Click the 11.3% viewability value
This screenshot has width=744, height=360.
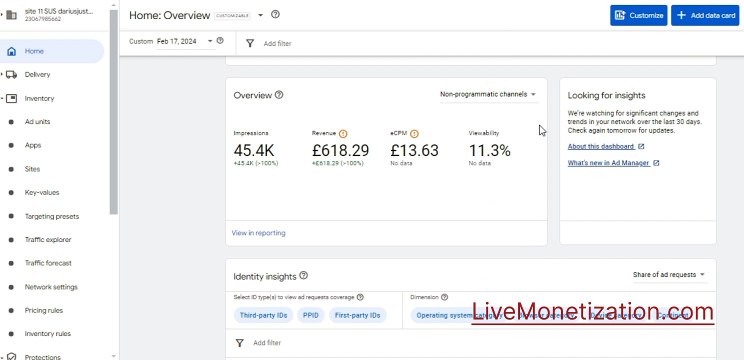point(490,151)
